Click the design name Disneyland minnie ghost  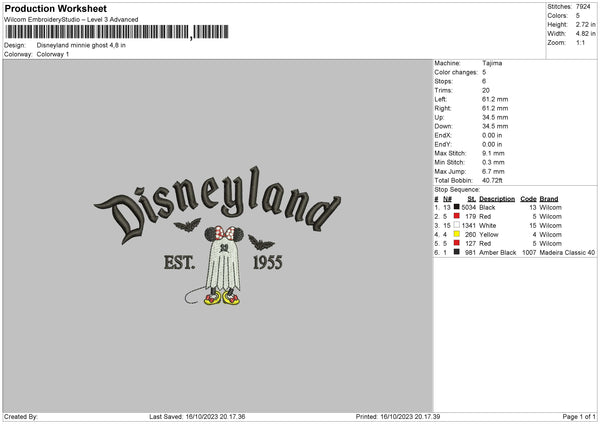click(81, 45)
